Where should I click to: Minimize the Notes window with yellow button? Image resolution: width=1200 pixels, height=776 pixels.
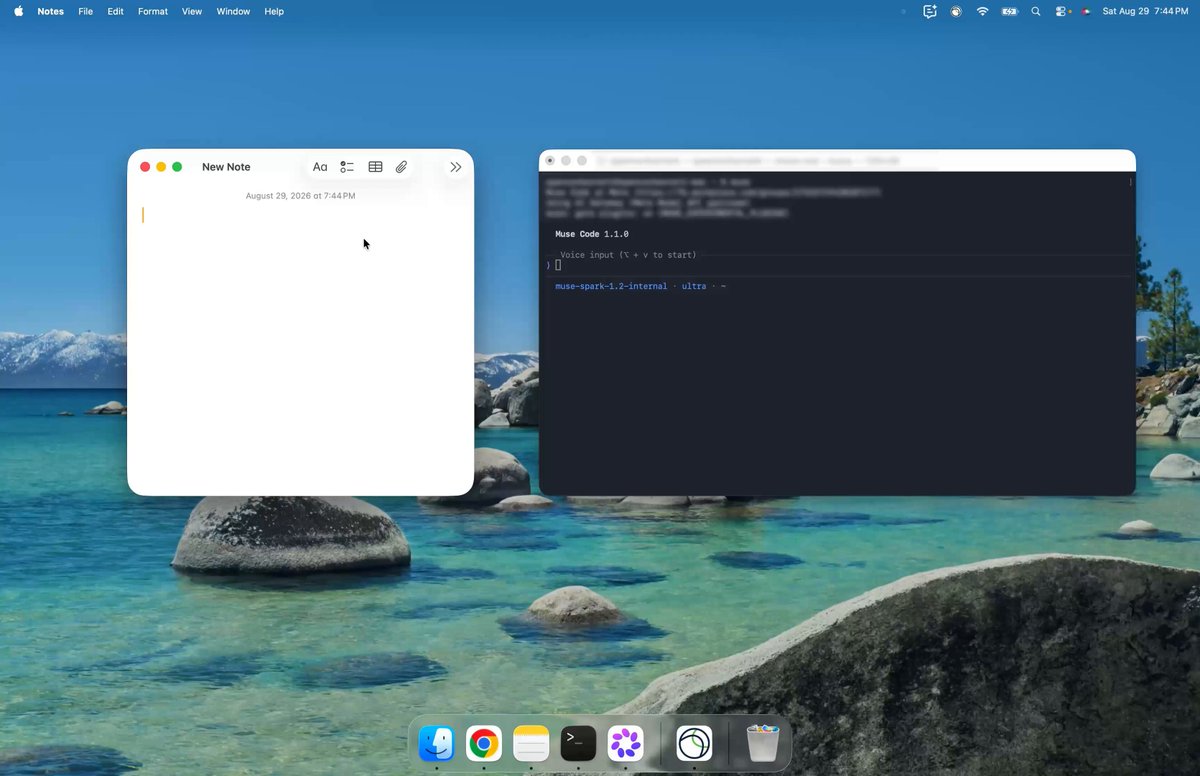point(161,167)
